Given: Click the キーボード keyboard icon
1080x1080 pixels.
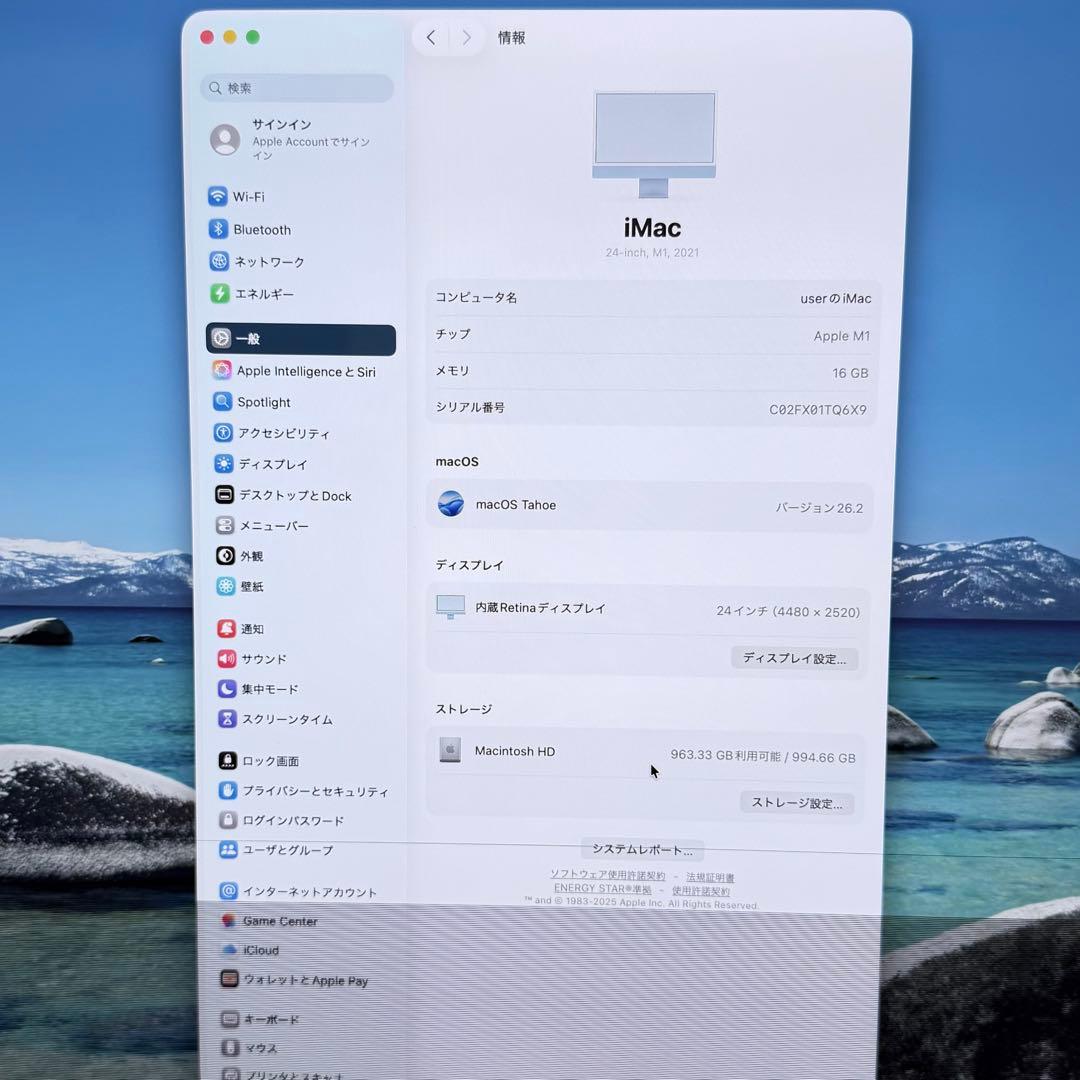Looking at the screenshot, I should 230,1019.
